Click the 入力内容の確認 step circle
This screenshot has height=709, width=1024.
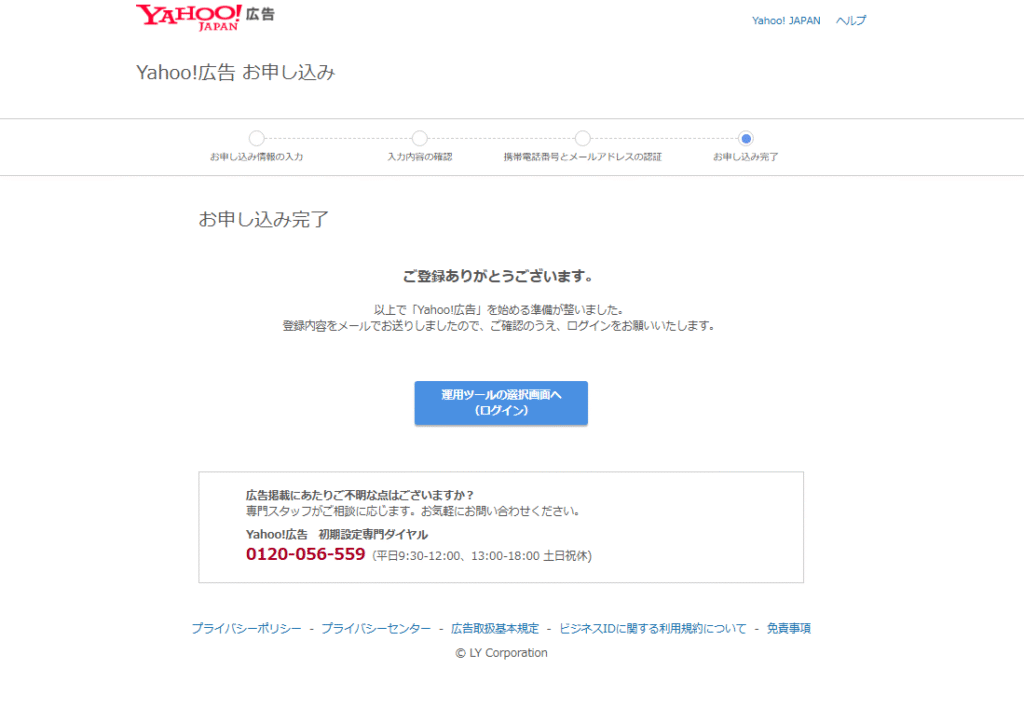[x=419, y=138]
